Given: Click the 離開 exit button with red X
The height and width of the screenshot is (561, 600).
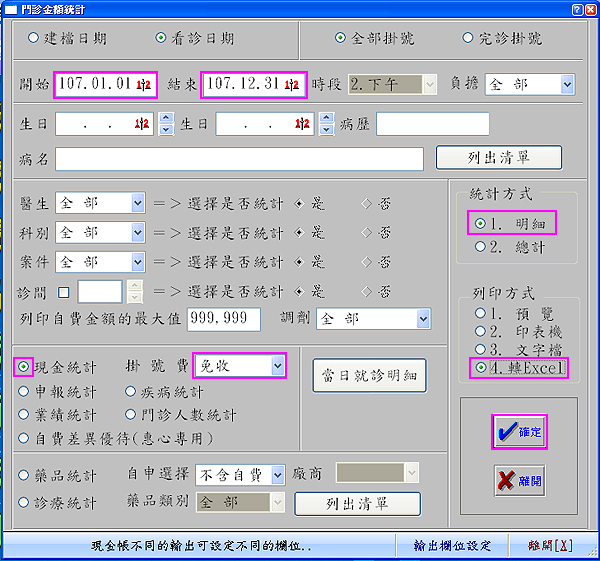Looking at the screenshot, I should pyautogui.click(x=520, y=480).
